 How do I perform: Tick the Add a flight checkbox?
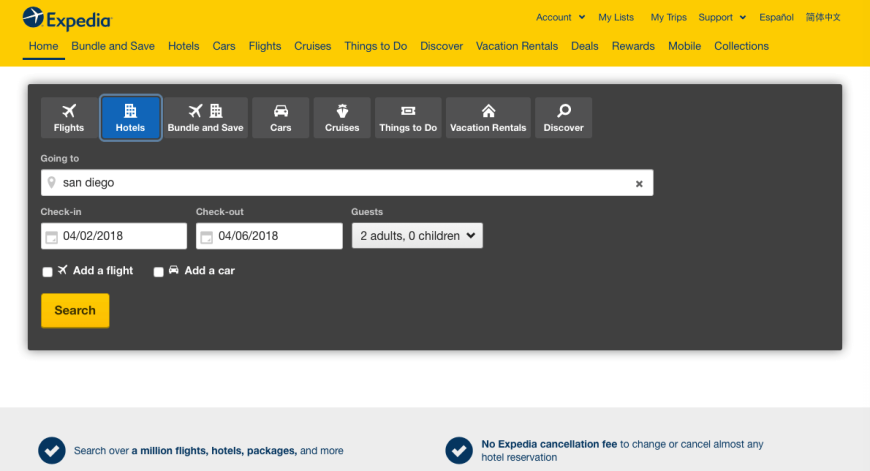(47, 272)
